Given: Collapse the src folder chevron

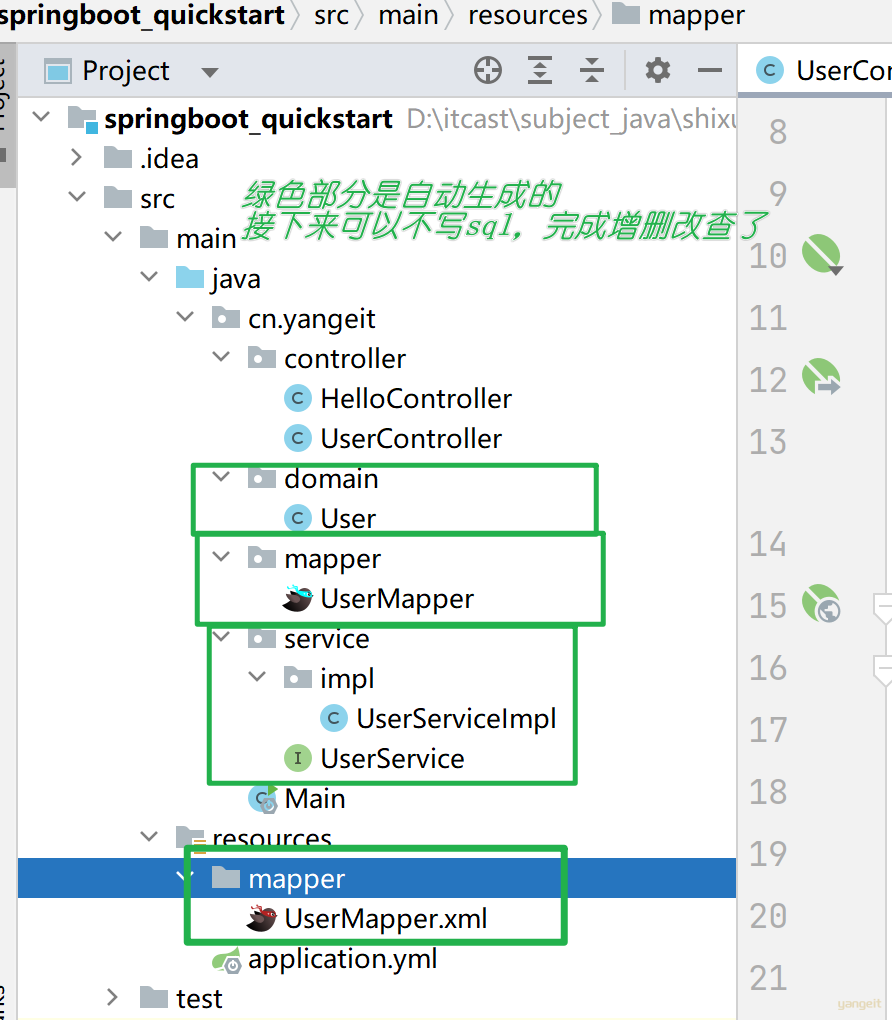Looking at the screenshot, I should (x=77, y=196).
